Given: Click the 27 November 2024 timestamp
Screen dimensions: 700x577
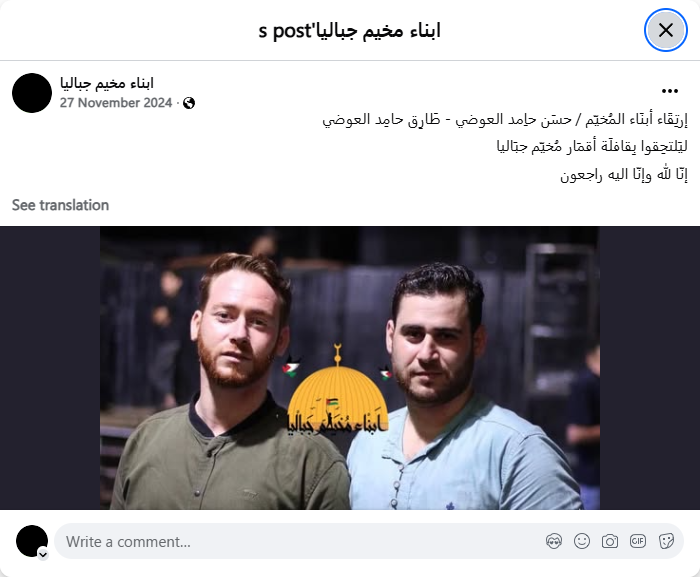Looking at the screenshot, I should click(x=116, y=103).
